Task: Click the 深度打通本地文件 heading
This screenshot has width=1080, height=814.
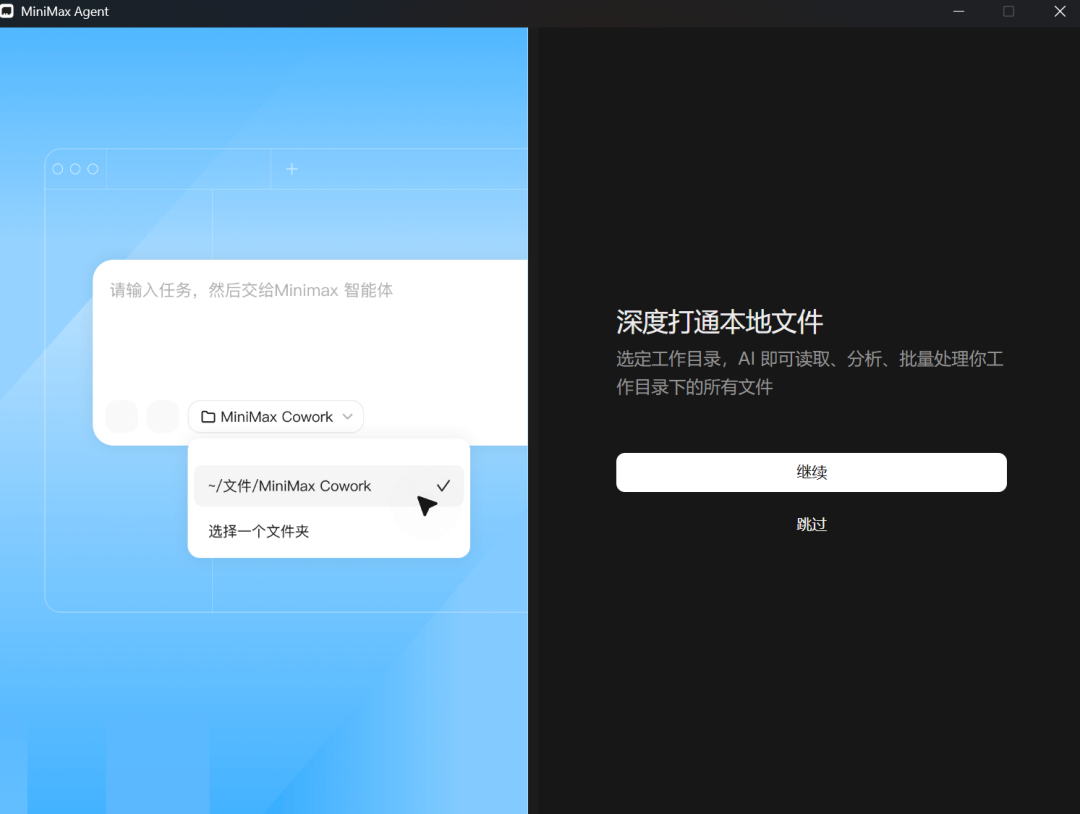Action: tap(719, 322)
